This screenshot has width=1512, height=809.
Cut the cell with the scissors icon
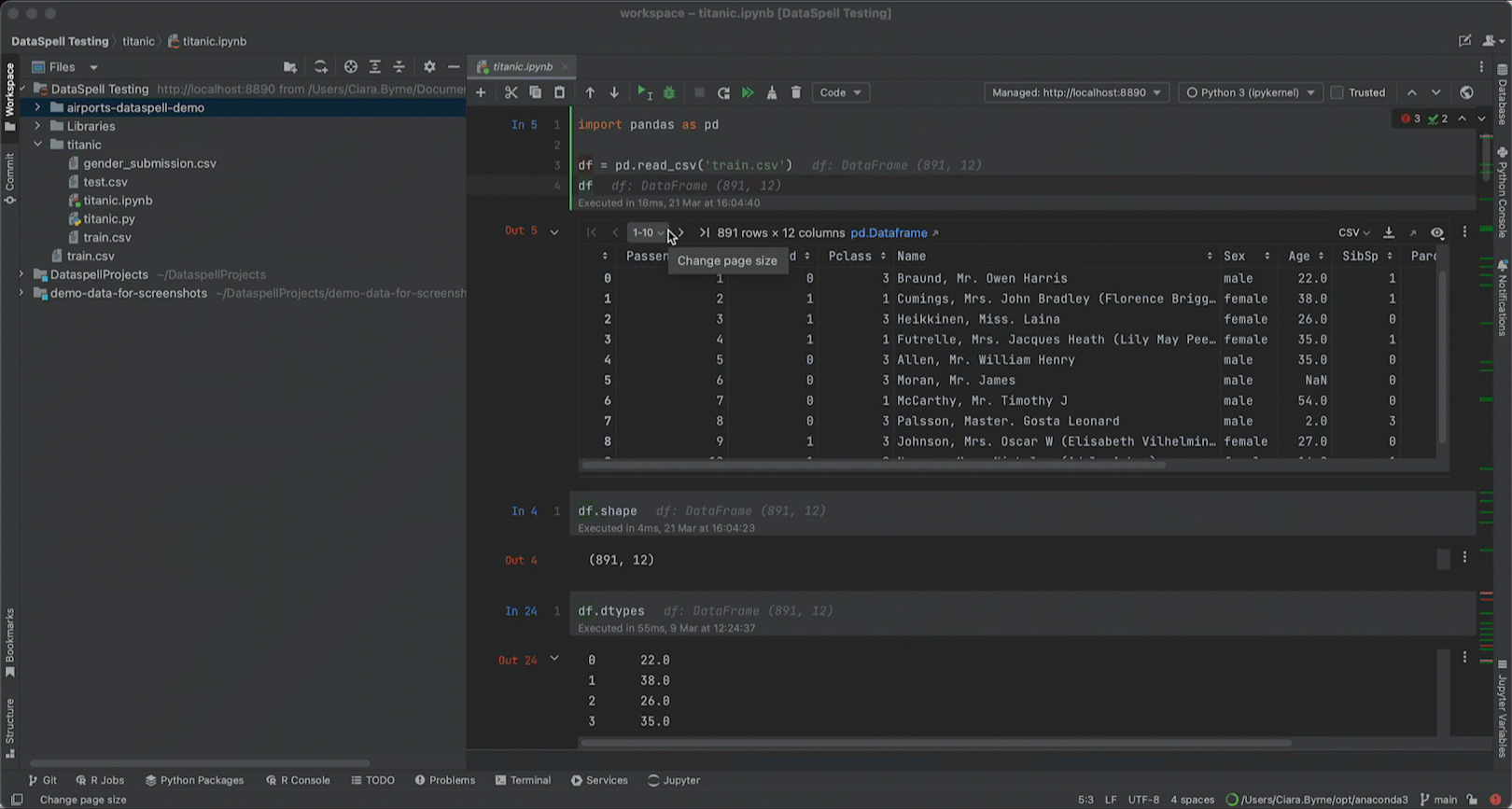click(511, 92)
